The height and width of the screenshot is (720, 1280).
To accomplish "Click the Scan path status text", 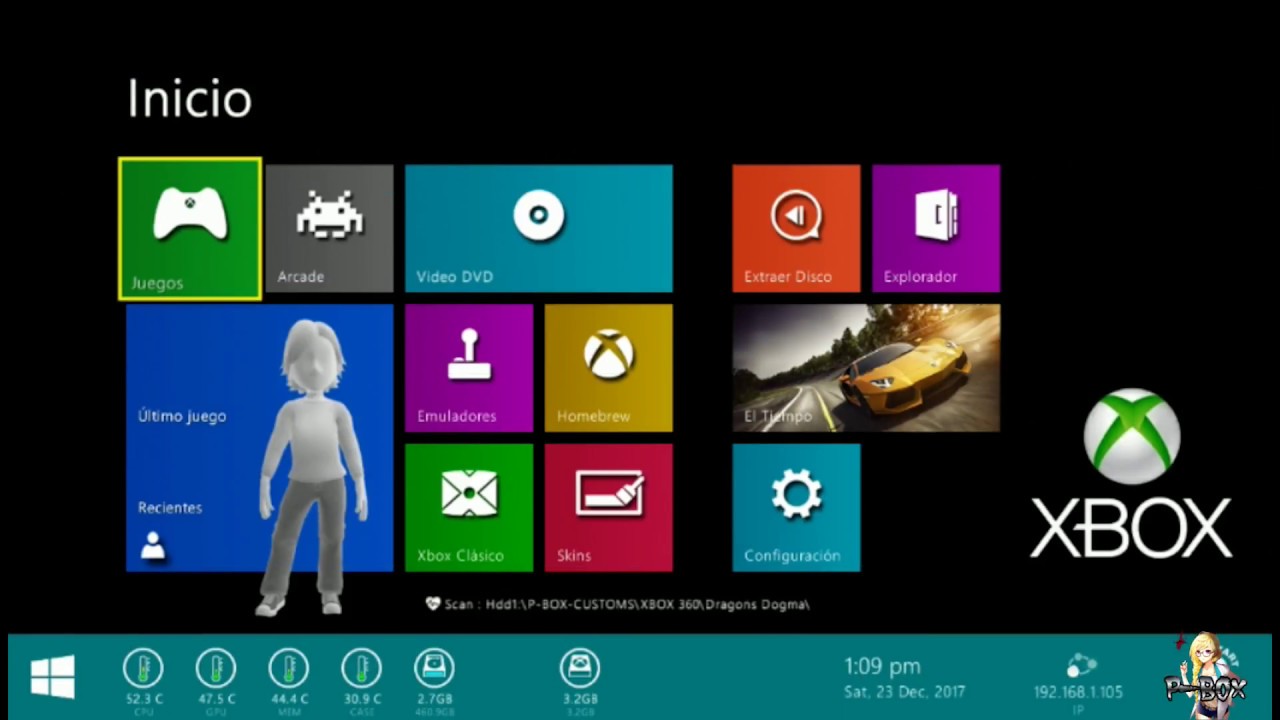I will click(618, 604).
